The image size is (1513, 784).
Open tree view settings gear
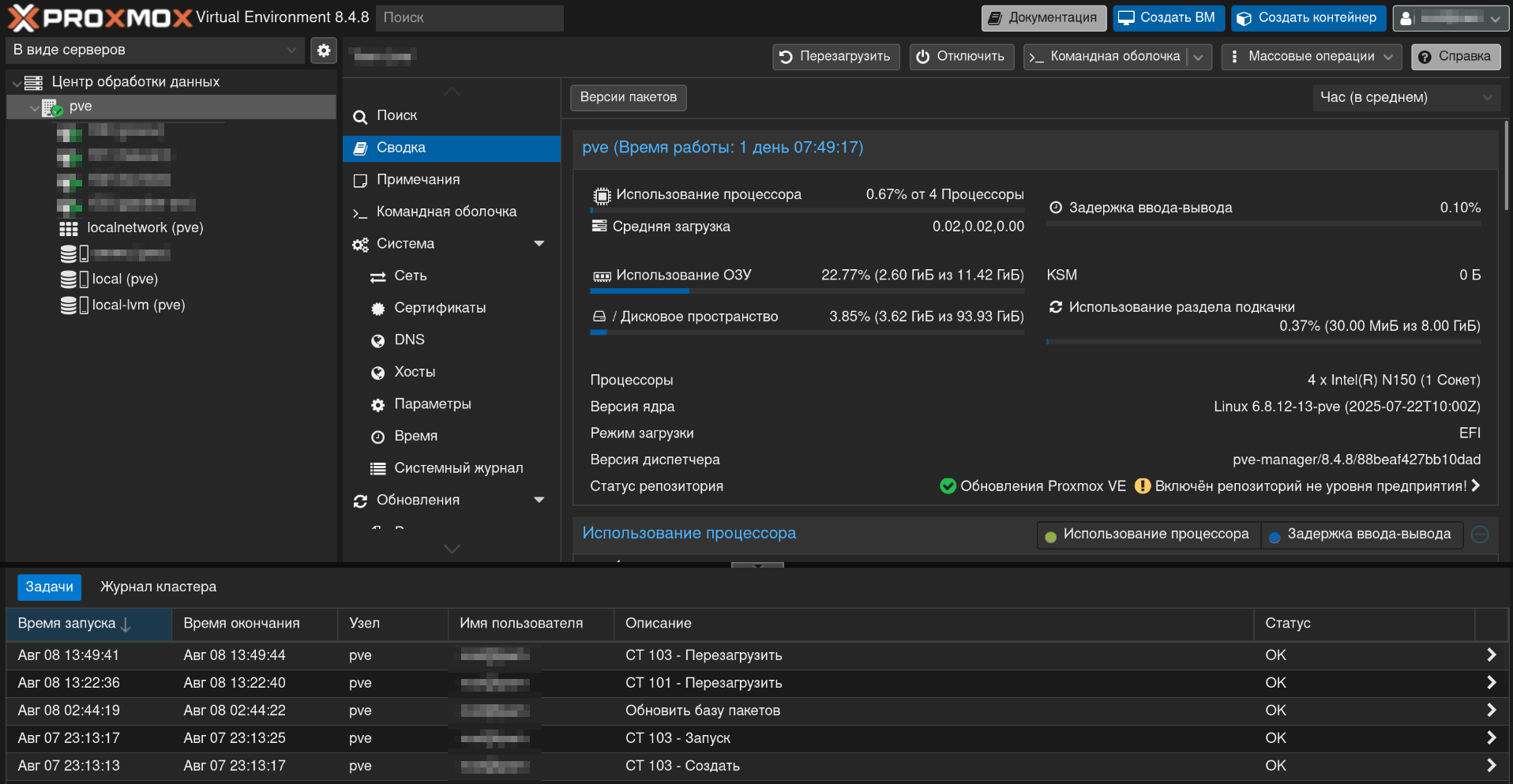(324, 51)
